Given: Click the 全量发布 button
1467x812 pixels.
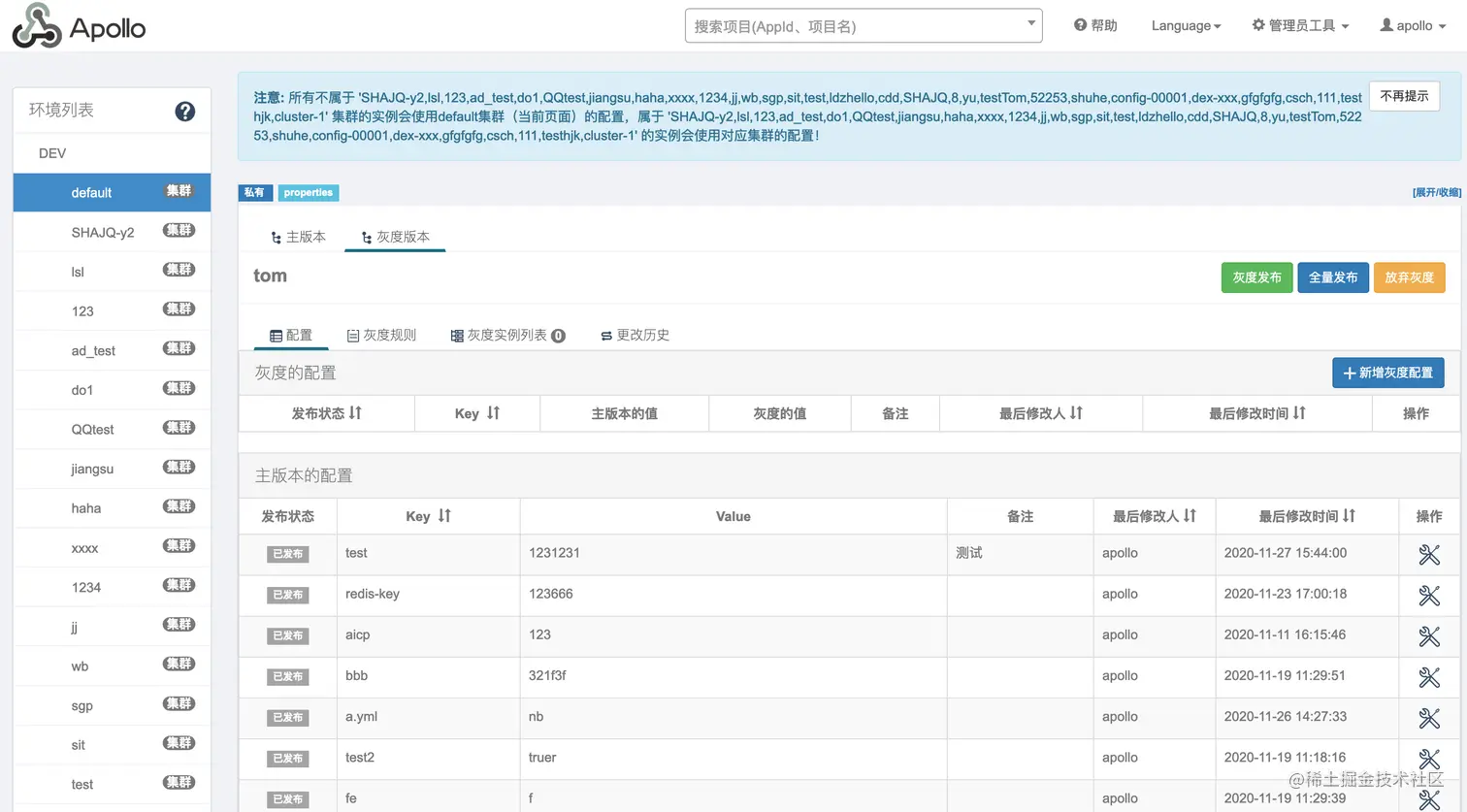Looking at the screenshot, I should [1332, 276].
